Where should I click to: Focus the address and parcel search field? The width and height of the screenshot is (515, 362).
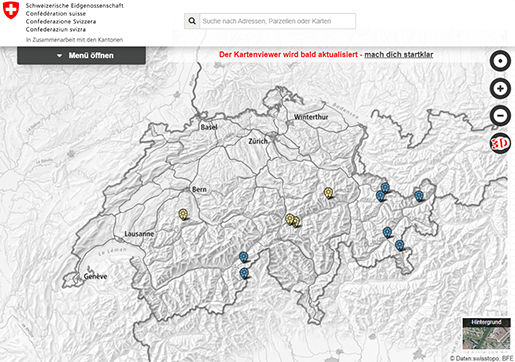pos(277,21)
